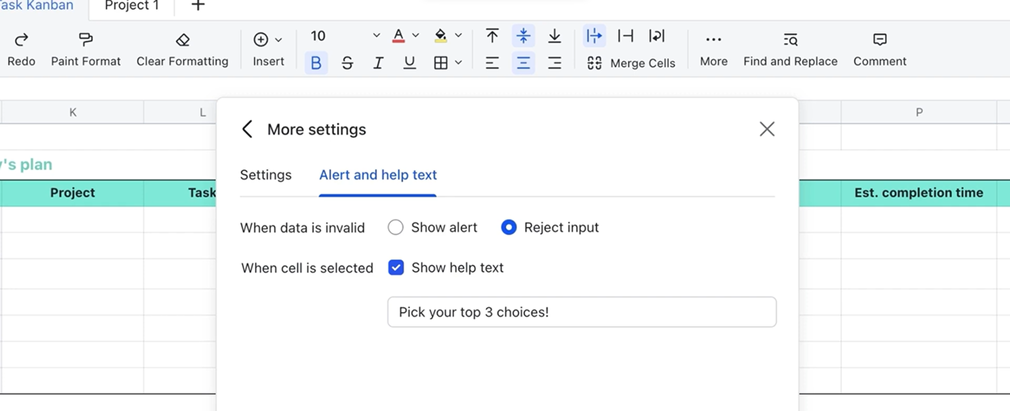Screen dimensions: 1010x411
Task: Expand the Insert dropdown arrow
Action: 278,40
